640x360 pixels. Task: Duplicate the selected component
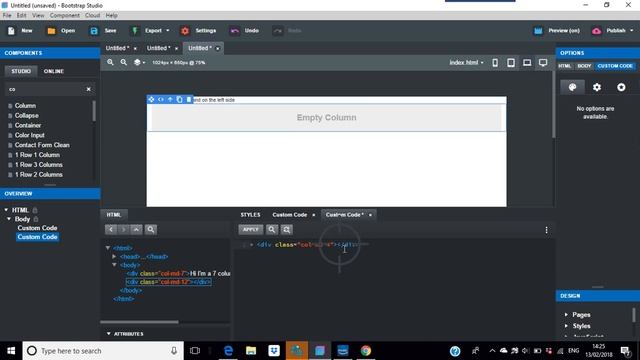pyautogui.click(x=180, y=100)
